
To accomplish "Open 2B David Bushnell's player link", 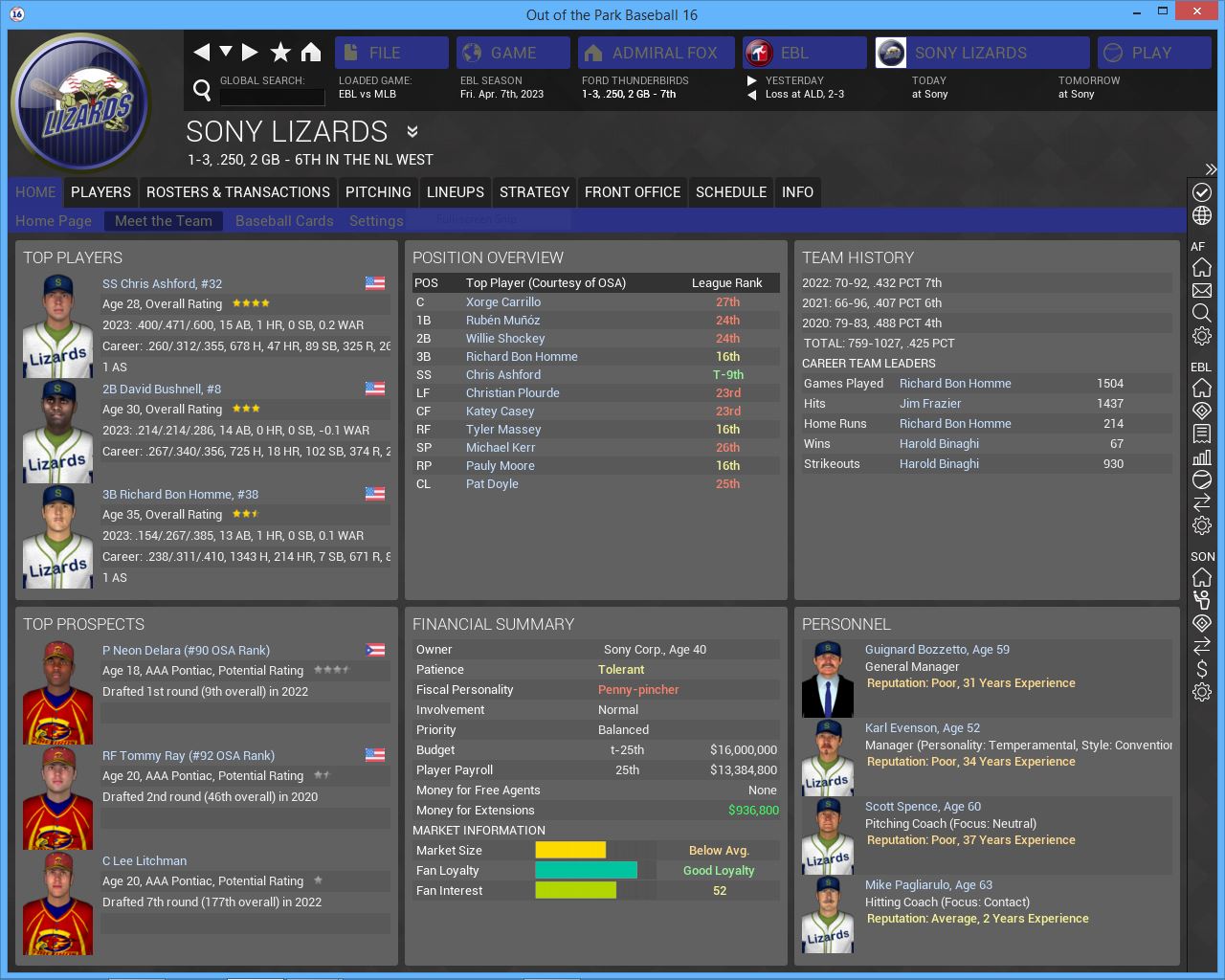I will tap(162, 389).
